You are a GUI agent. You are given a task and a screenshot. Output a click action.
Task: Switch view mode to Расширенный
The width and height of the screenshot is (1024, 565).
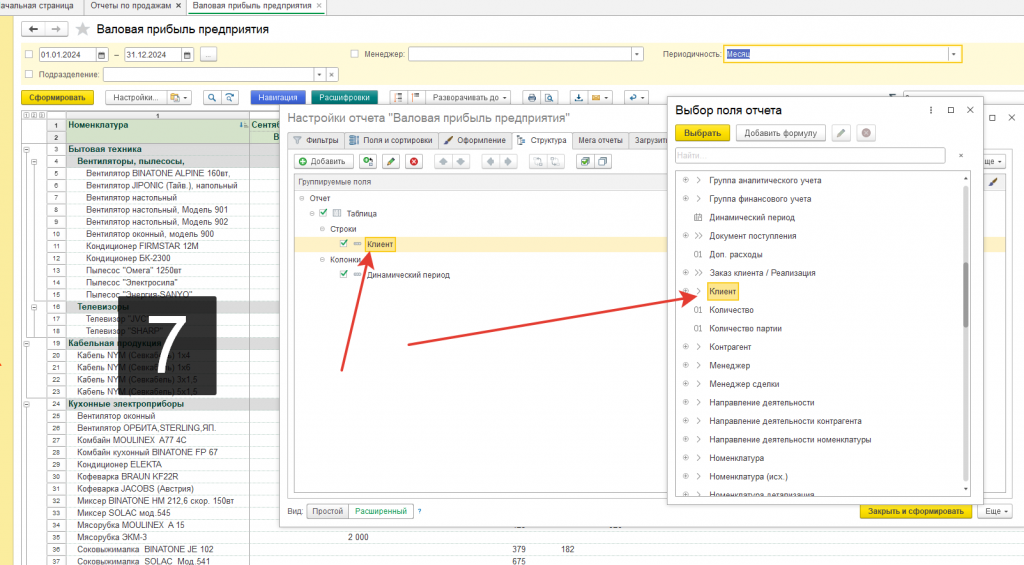(381, 511)
